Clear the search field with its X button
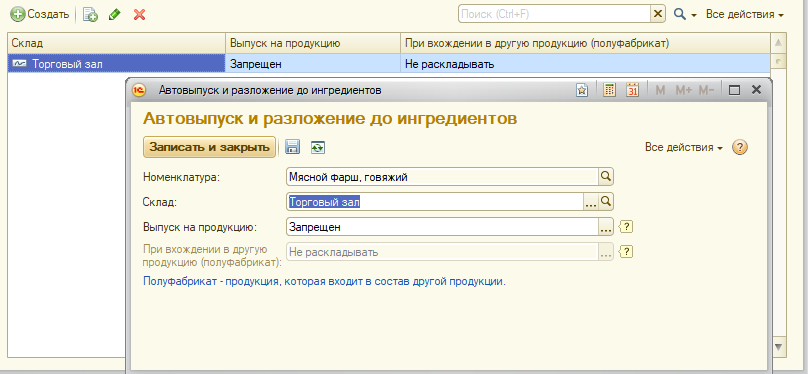The height and width of the screenshot is (374, 808). tap(658, 14)
